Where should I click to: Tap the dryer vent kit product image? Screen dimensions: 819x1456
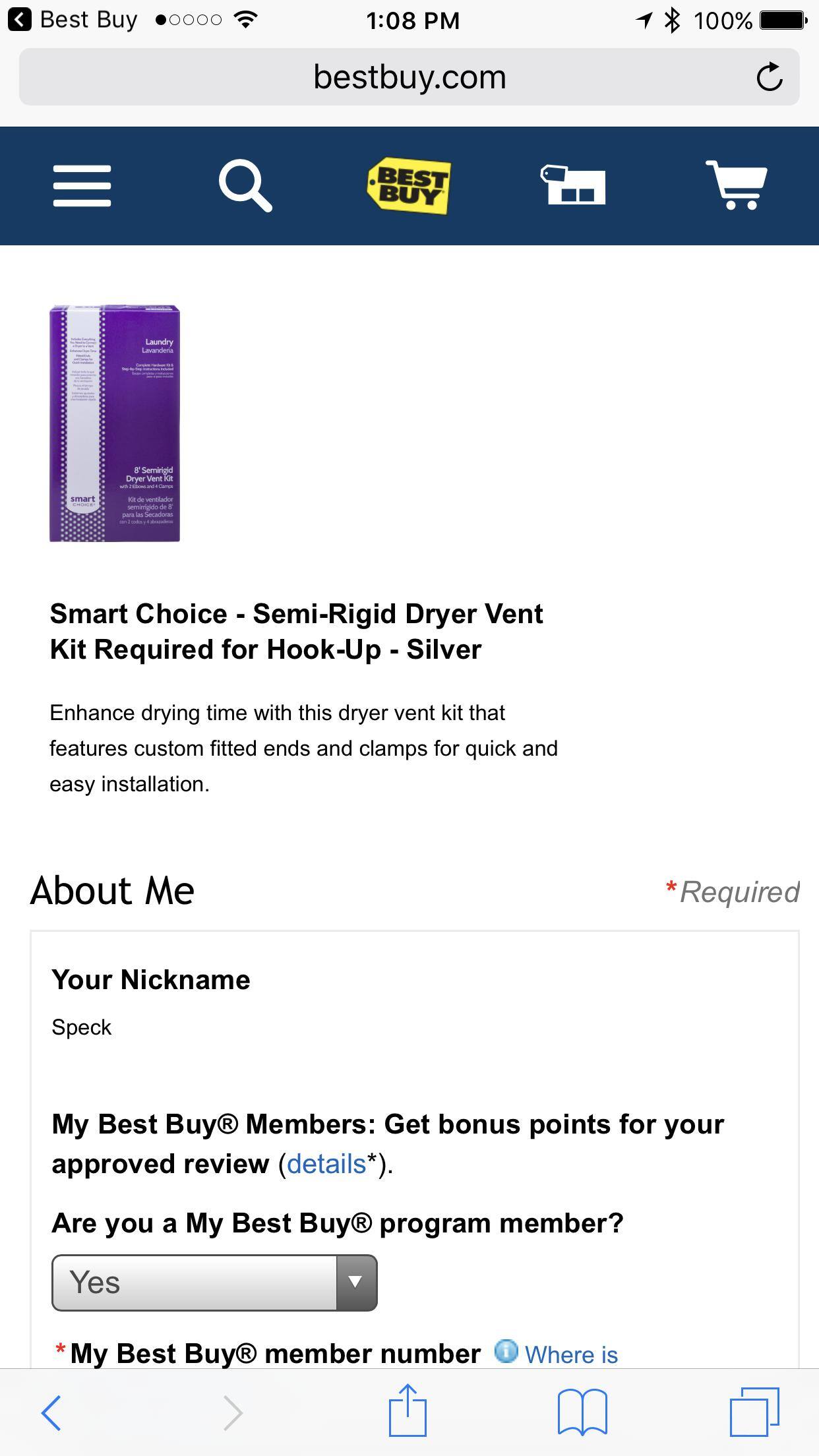point(115,423)
